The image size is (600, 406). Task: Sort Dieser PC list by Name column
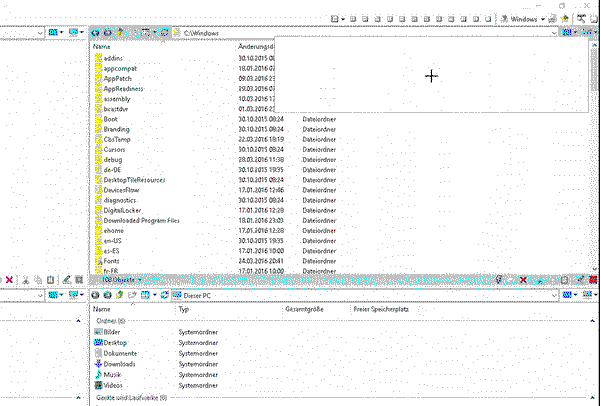(102, 309)
